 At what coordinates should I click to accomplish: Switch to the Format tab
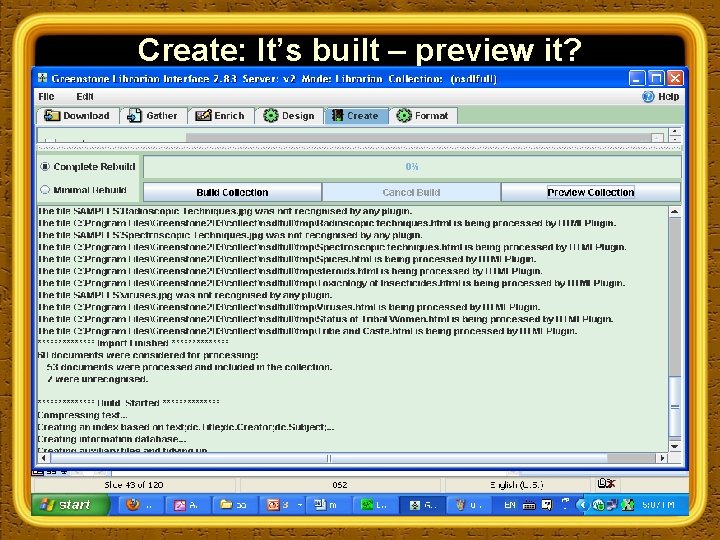tap(423, 116)
